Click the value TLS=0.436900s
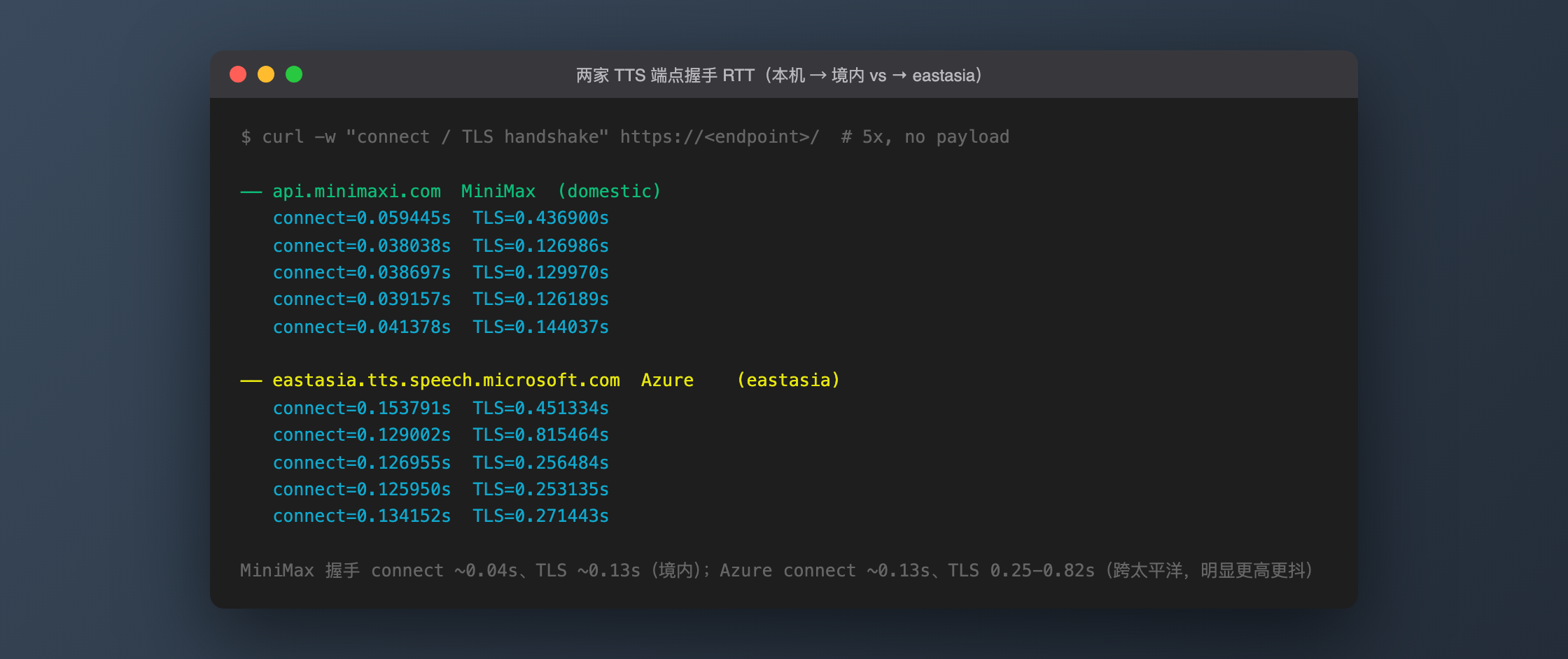1568x659 pixels. (540, 218)
